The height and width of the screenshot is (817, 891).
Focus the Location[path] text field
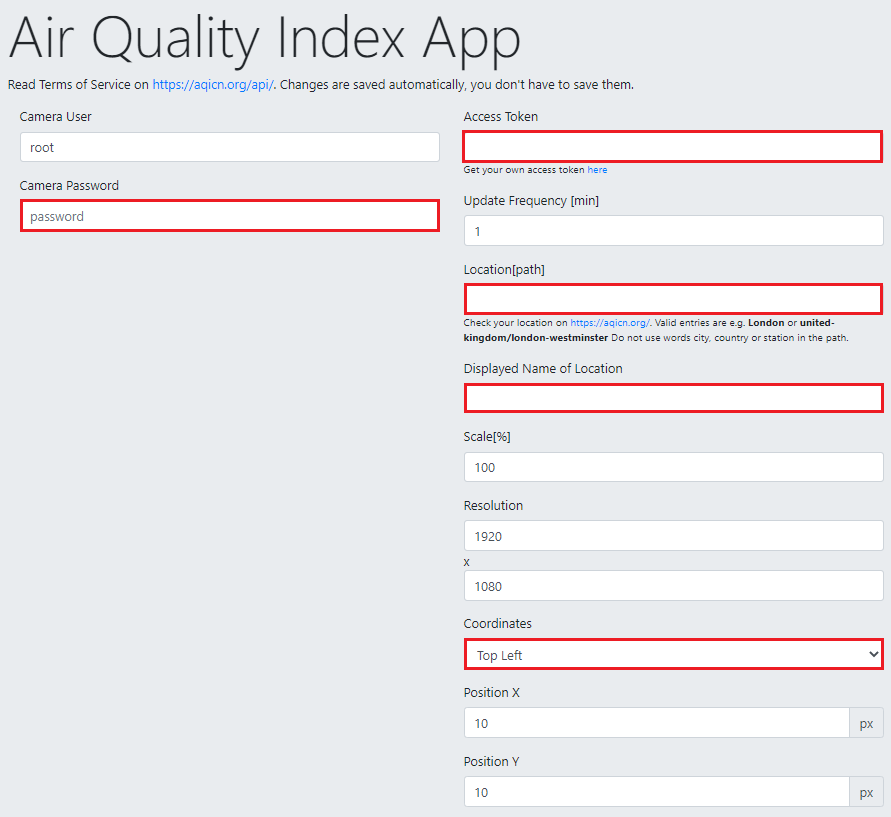(x=673, y=299)
